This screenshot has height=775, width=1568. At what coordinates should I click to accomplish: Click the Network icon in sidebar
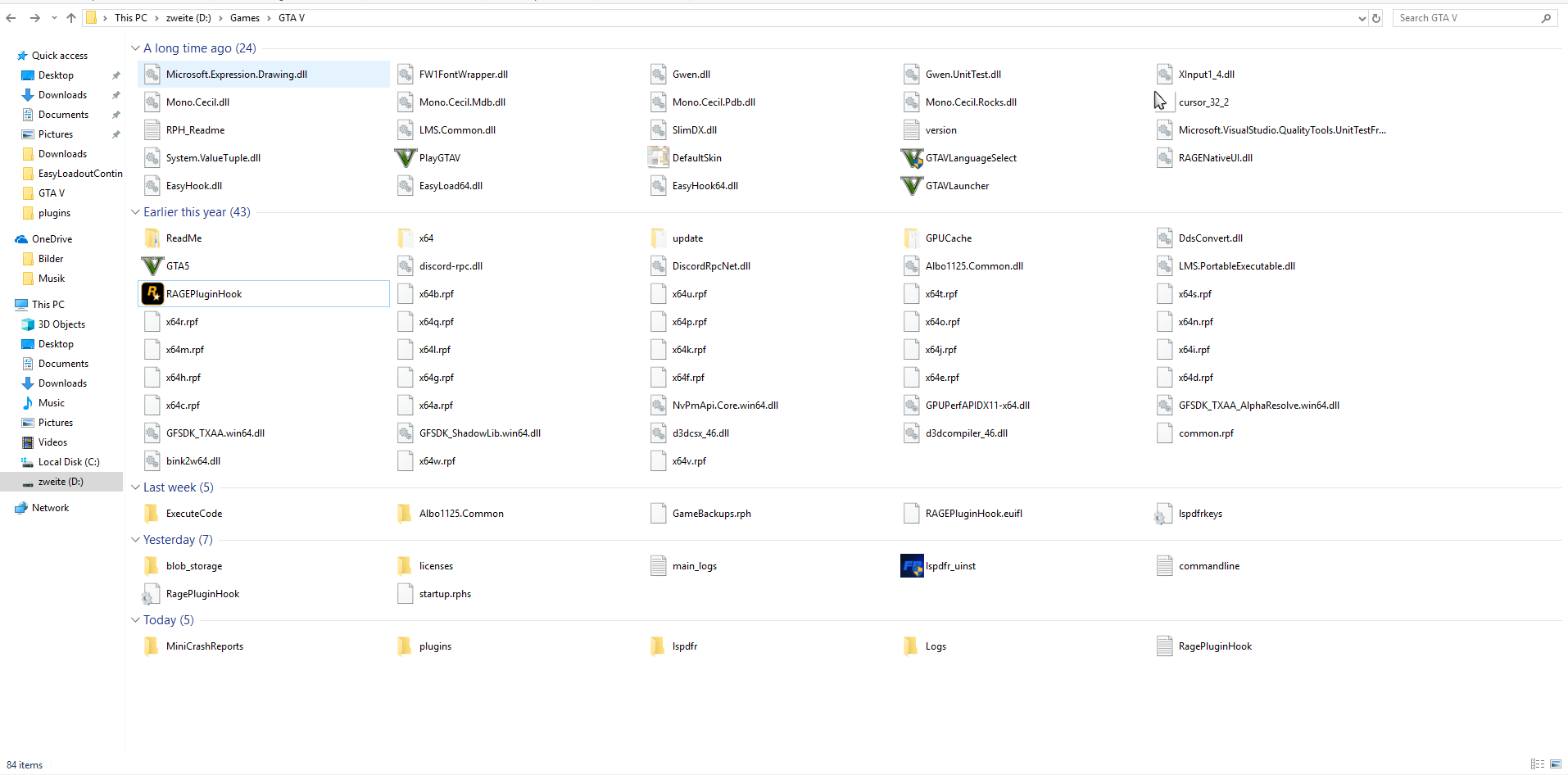[x=21, y=508]
